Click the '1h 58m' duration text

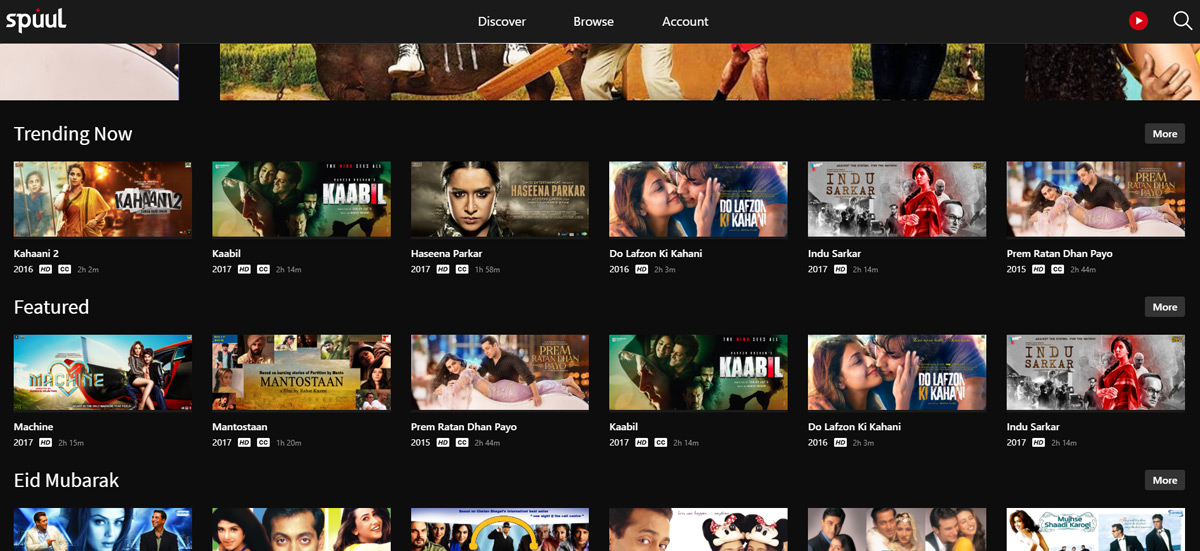[x=487, y=270]
